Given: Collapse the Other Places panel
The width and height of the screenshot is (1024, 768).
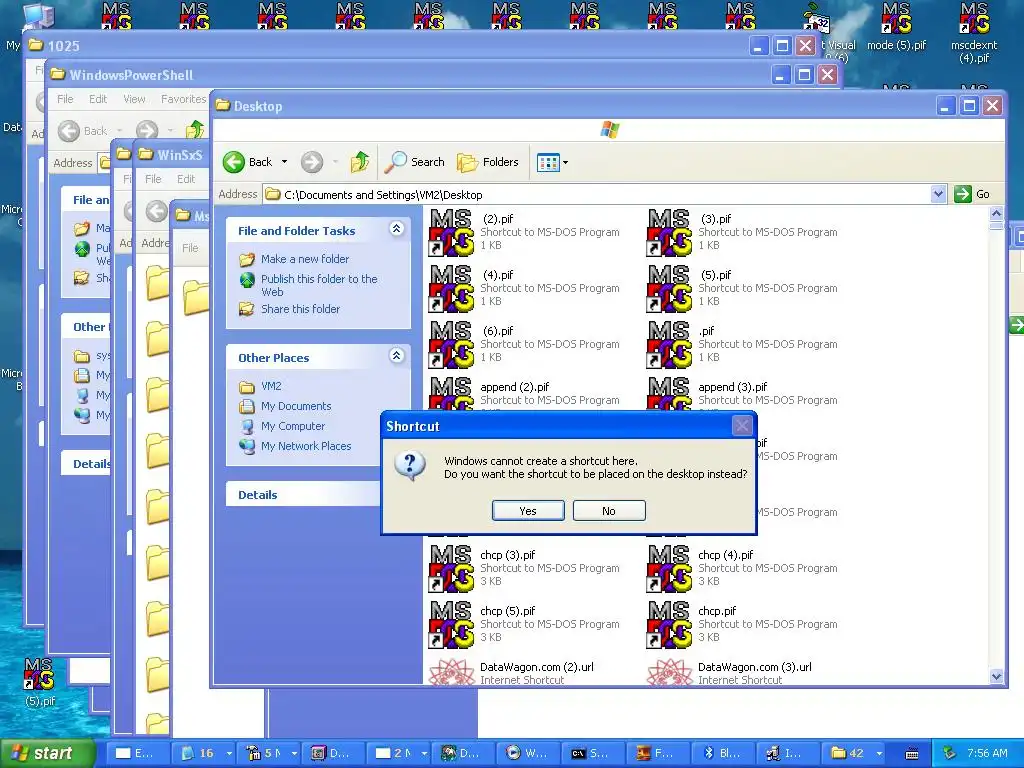Looking at the screenshot, I should coord(396,356).
